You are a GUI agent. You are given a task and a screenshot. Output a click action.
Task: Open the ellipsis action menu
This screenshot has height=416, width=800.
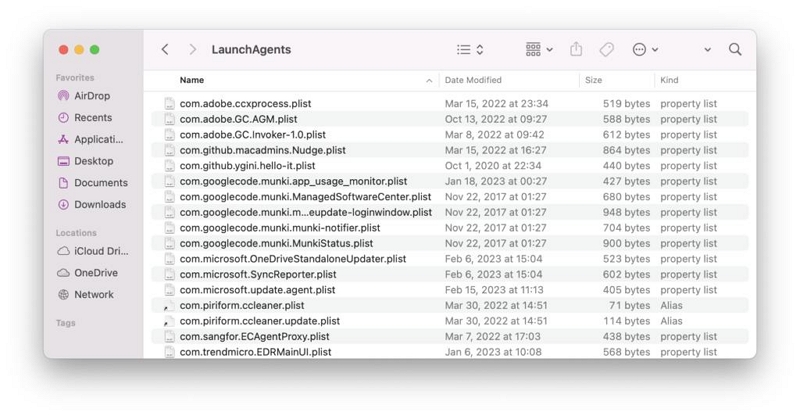click(x=645, y=50)
